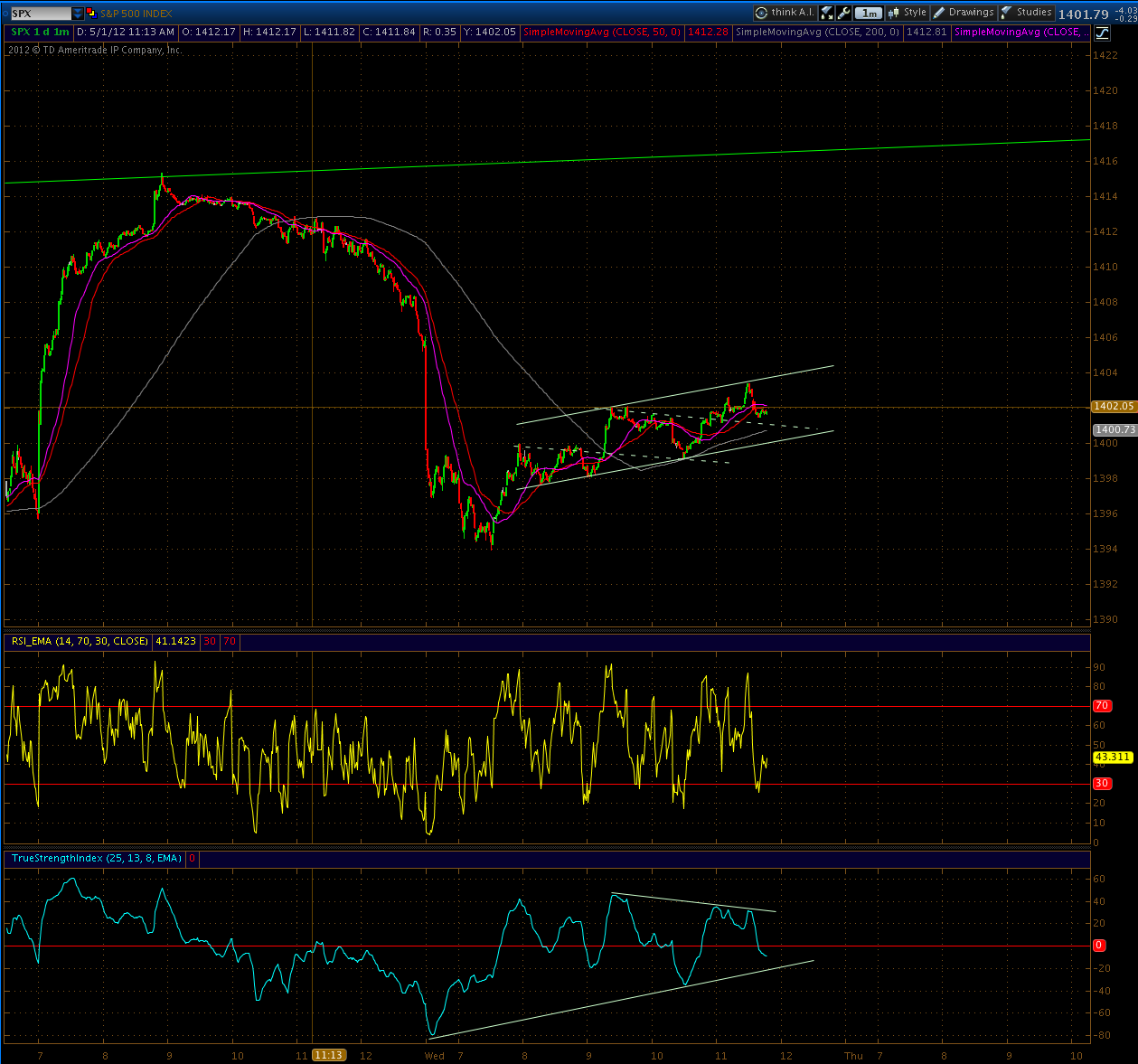Click the RSI_EMA (14, 70, 30, CLOSE) study label

(80, 641)
